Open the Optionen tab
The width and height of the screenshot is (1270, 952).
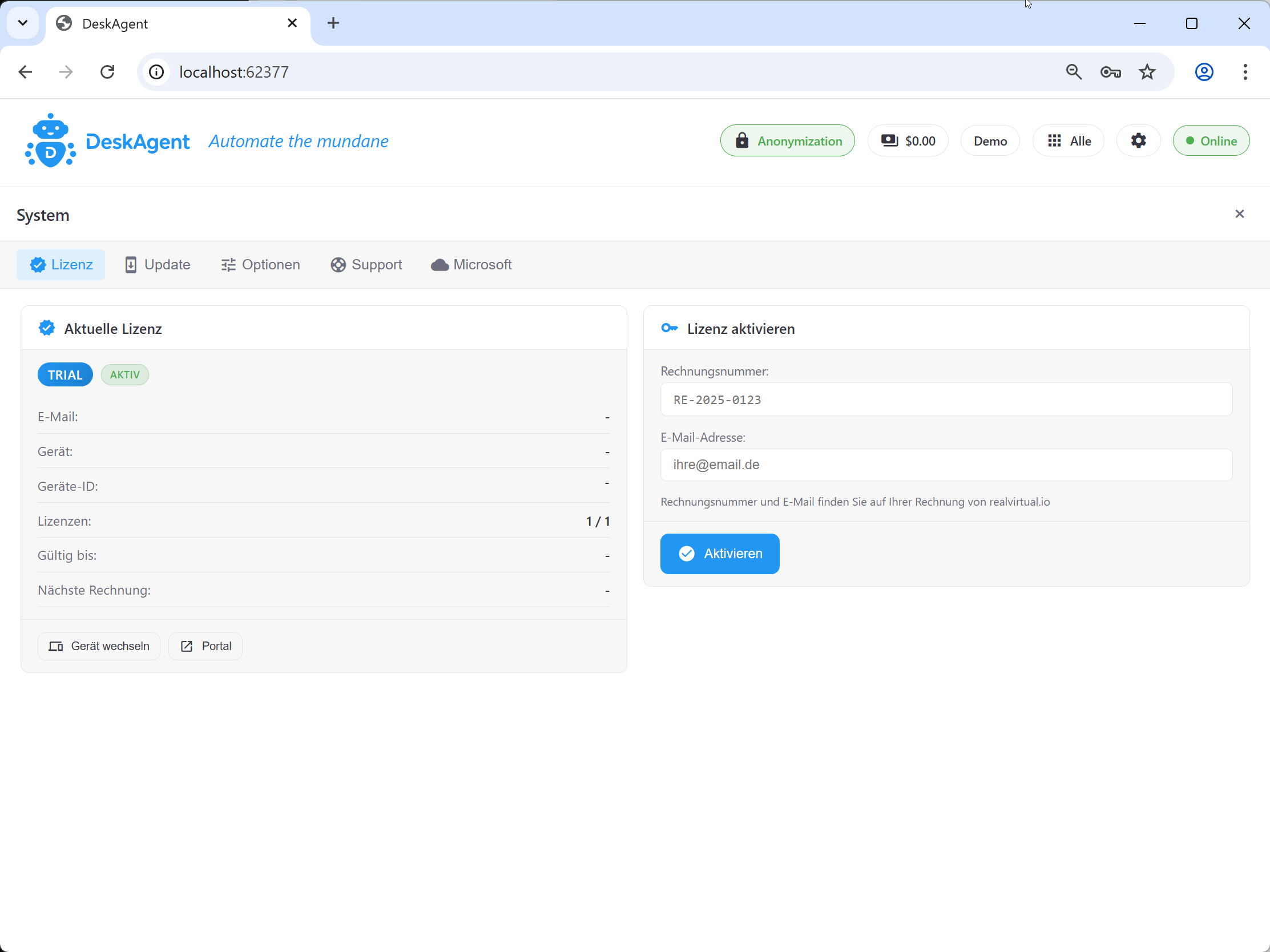[x=260, y=265]
